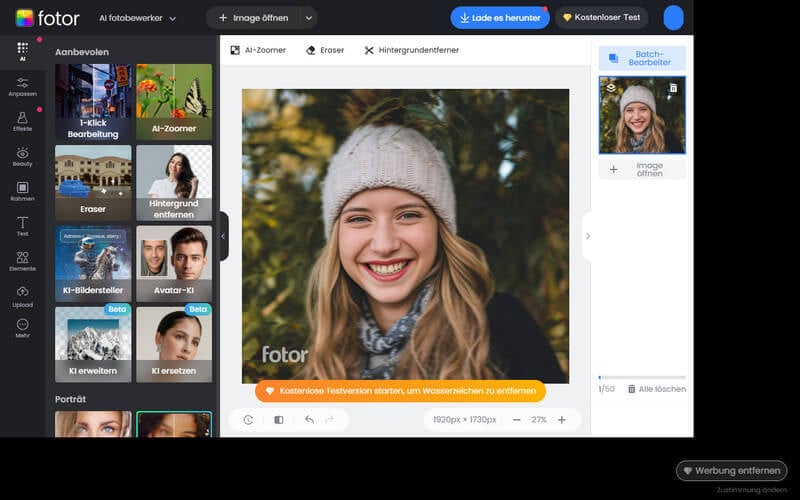Zoom out with the minus button

[516, 420]
